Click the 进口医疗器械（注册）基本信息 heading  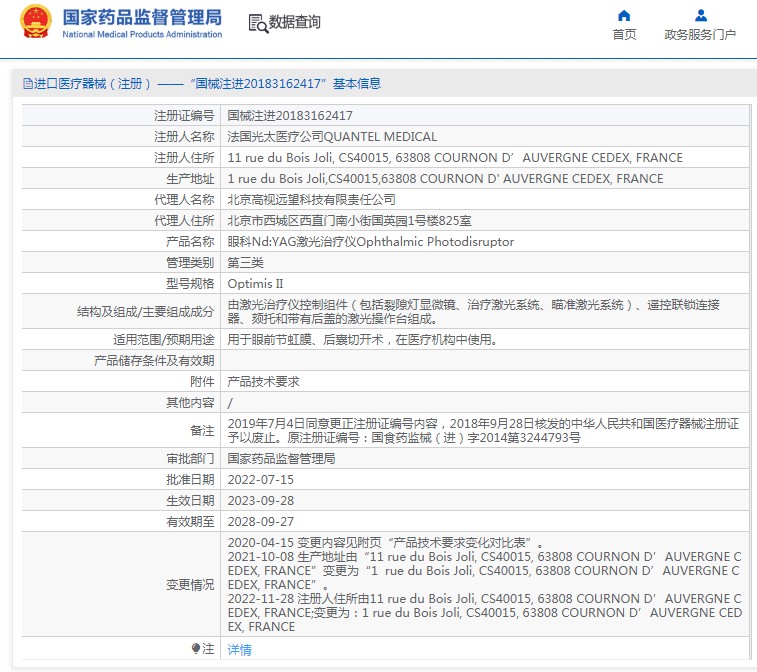[x=202, y=84]
